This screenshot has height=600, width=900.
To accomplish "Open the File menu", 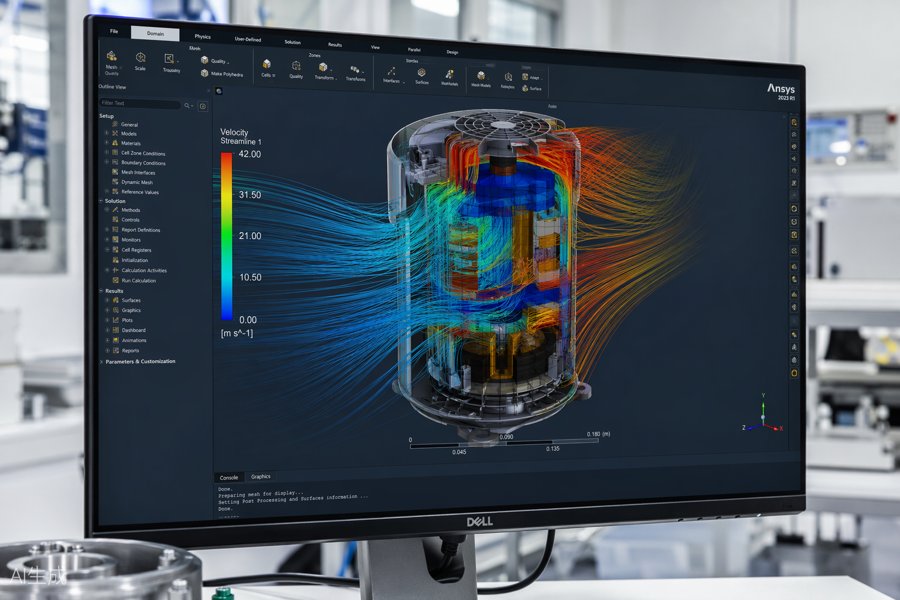I will [114, 31].
